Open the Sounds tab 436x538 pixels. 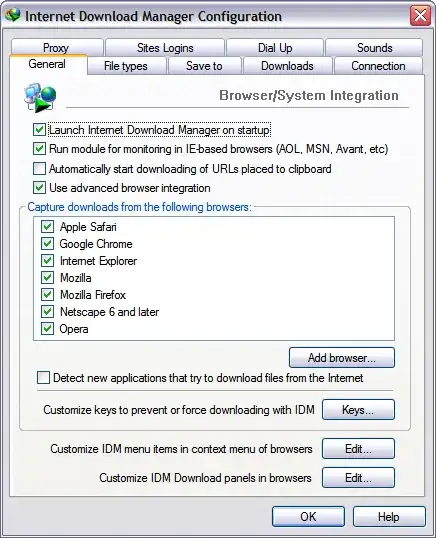374,47
